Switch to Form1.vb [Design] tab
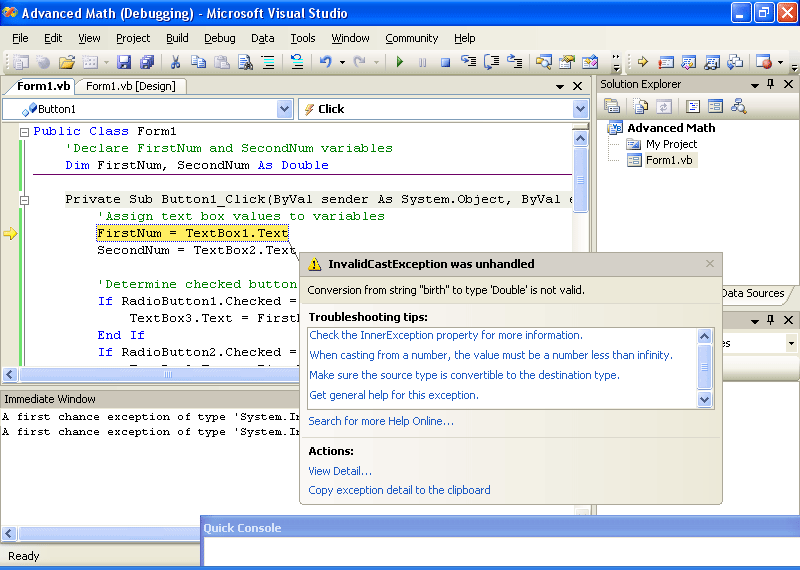The width and height of the screenshot is (800, 570). 130,86
